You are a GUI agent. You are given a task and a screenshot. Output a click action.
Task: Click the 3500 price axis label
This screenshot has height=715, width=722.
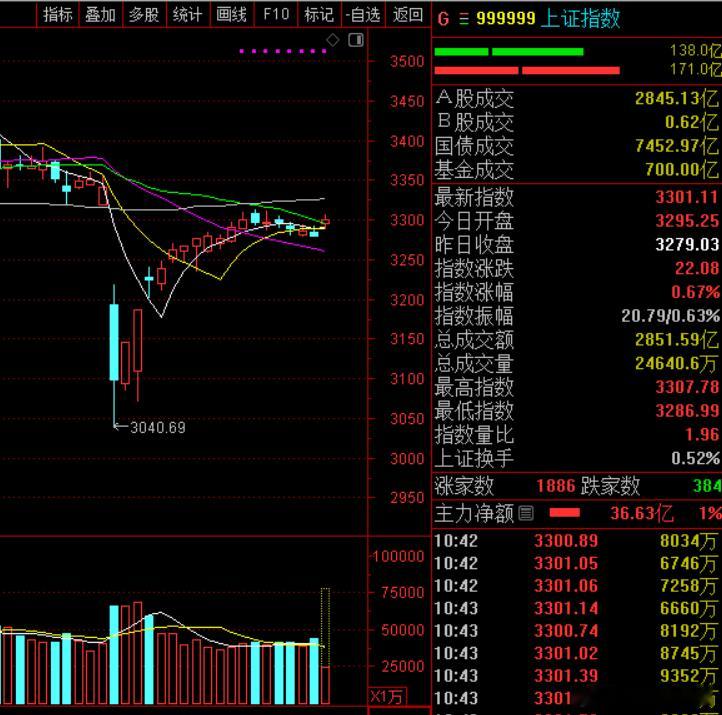coord(407,62)
